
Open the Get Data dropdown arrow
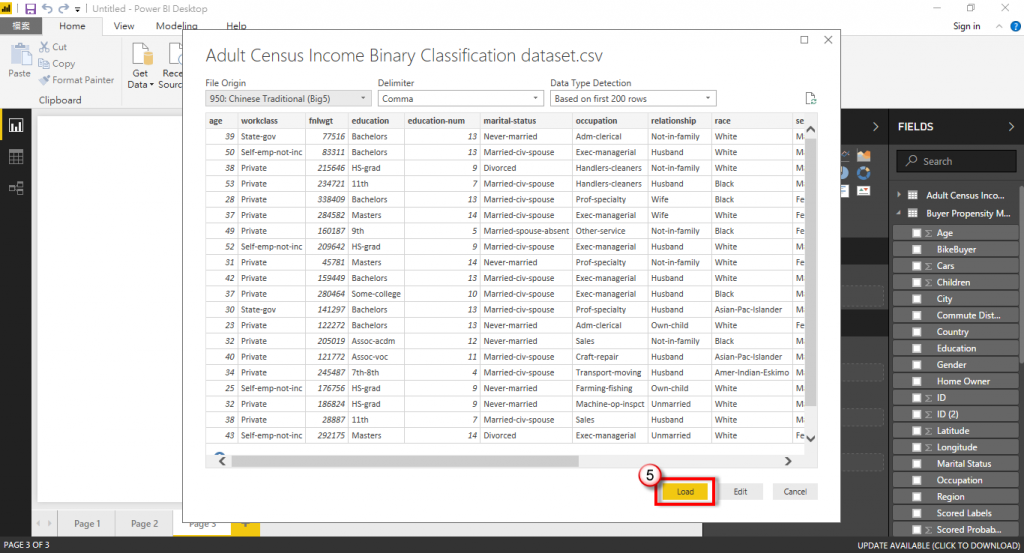tap(152, 85)
